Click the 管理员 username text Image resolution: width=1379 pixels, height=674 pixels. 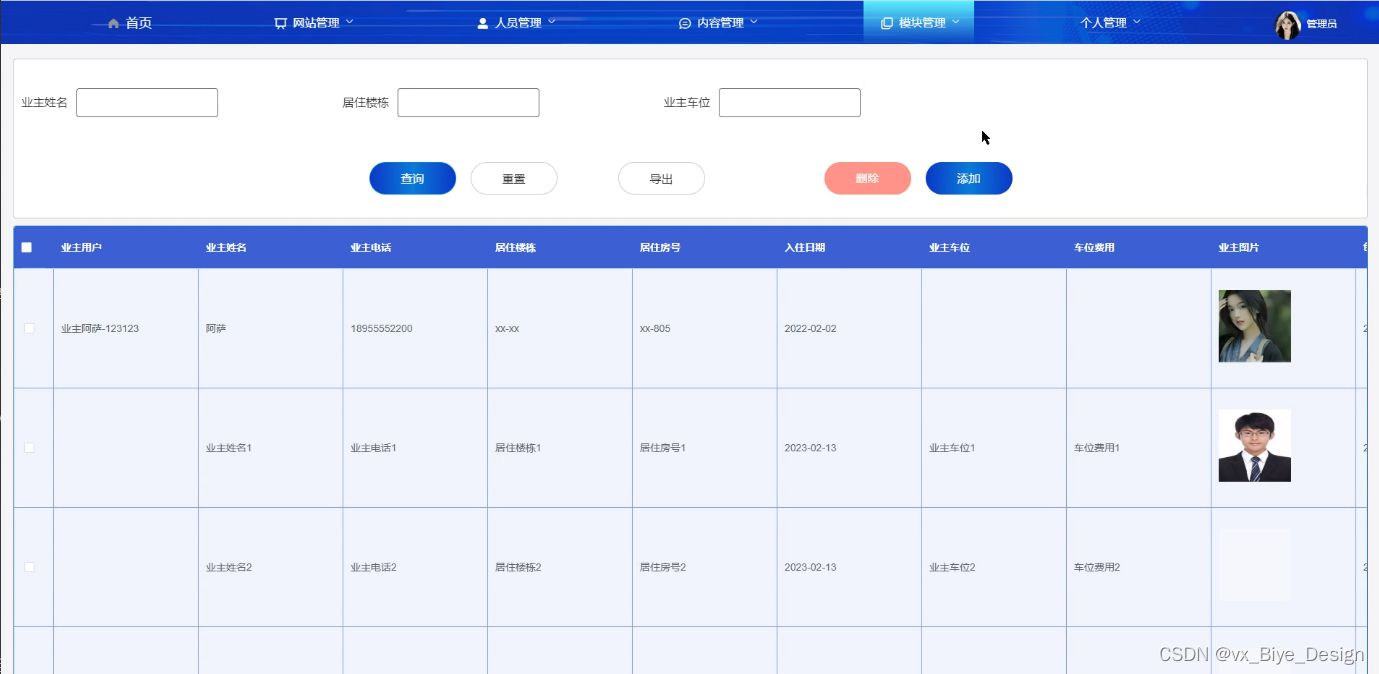coord(1321,24)
